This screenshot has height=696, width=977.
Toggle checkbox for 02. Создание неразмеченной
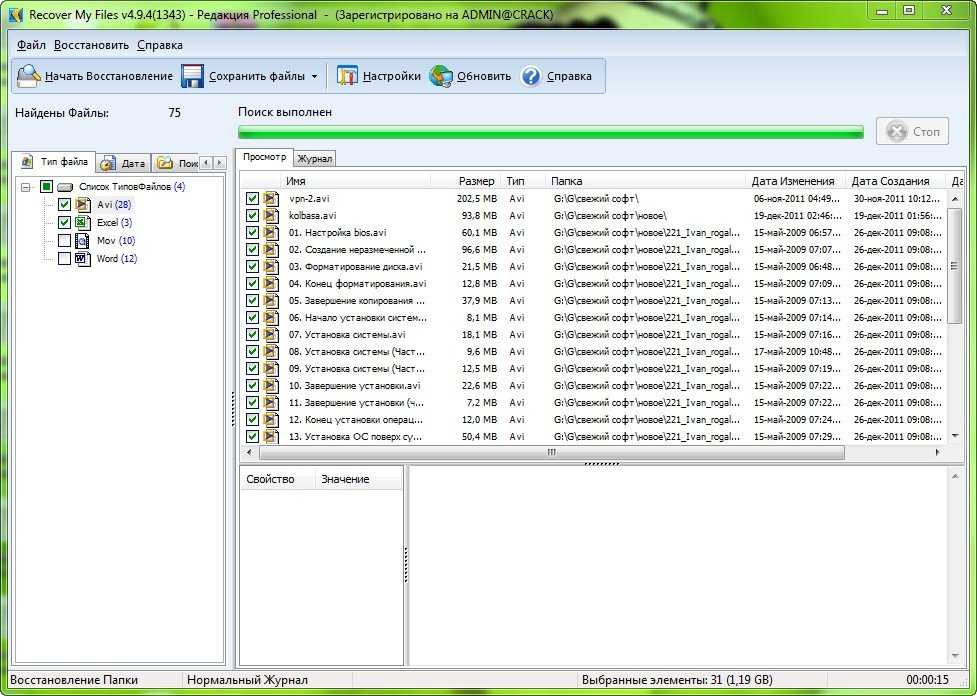252,250
